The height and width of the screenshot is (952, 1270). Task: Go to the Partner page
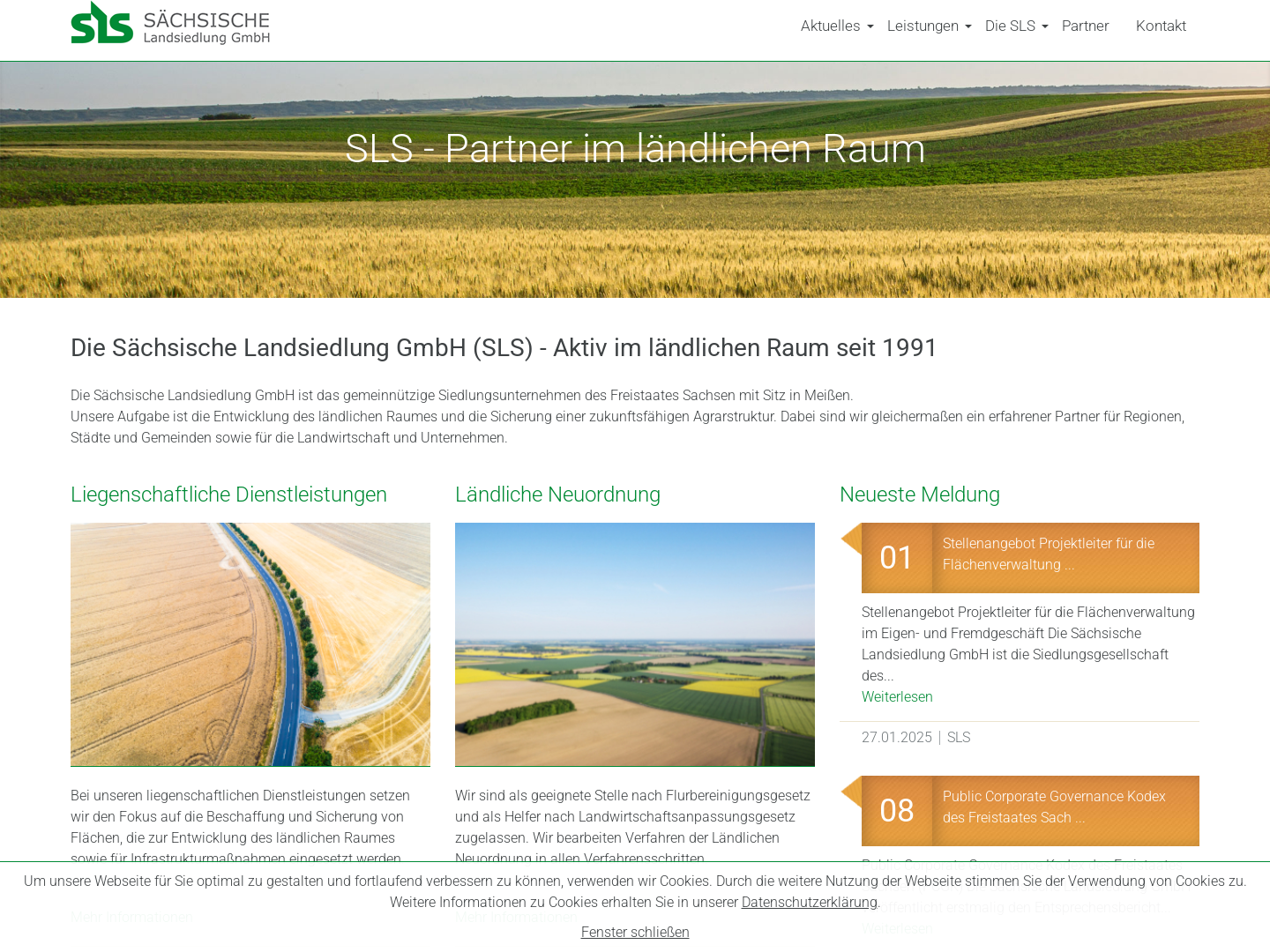[1085, 26]
